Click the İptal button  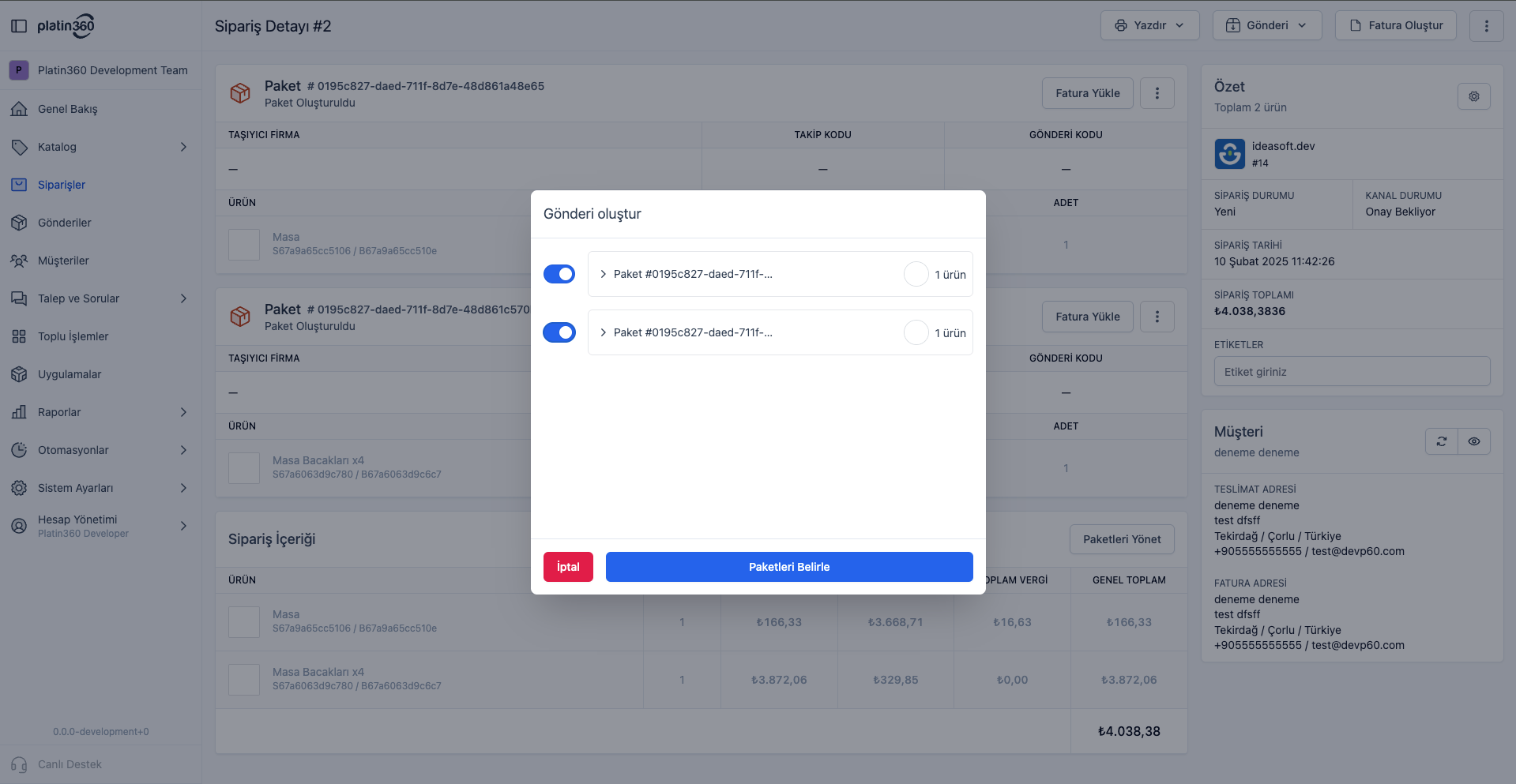pos(568,567)
